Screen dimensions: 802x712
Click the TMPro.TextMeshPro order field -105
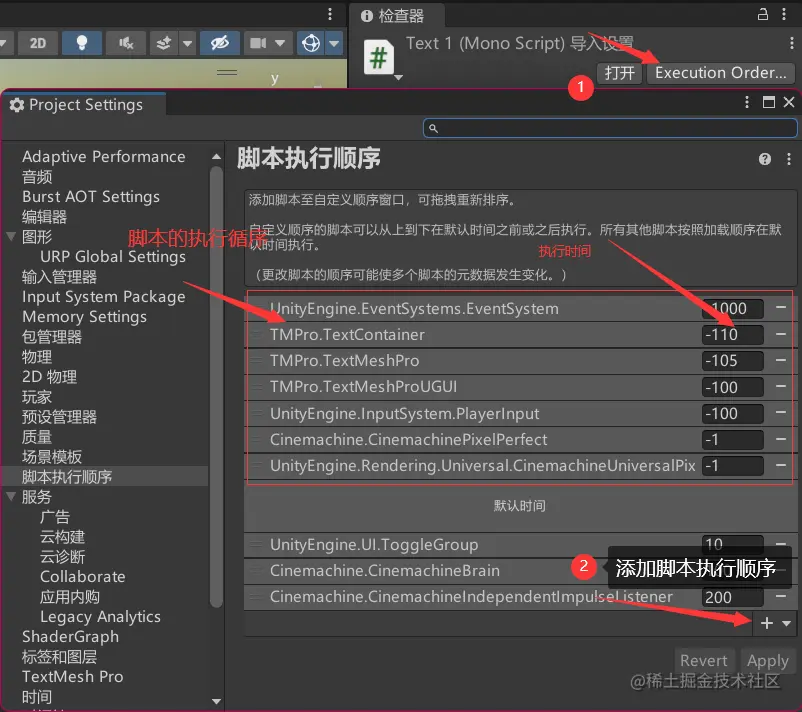click(732, 361)
